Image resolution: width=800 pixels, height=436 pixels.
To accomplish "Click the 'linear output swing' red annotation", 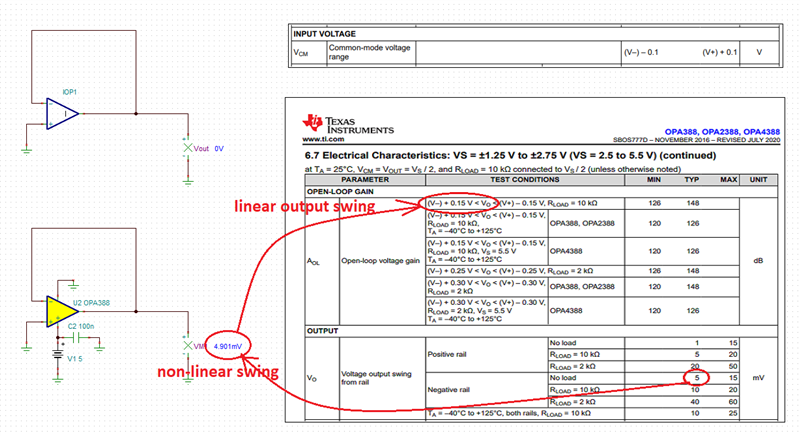I will [305, 206].
